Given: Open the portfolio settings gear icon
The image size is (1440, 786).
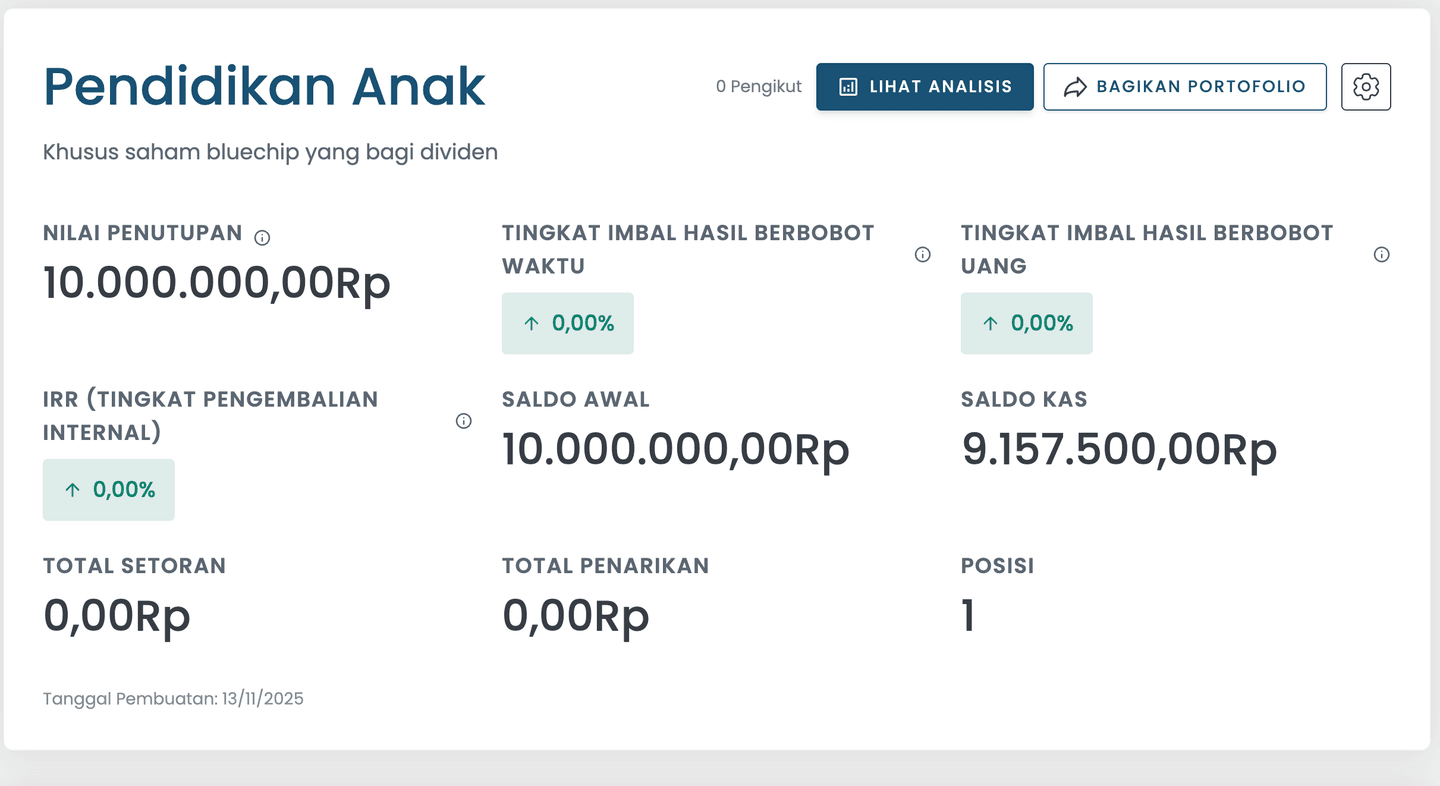Looking at the screenshot, I should (1365, 87).
